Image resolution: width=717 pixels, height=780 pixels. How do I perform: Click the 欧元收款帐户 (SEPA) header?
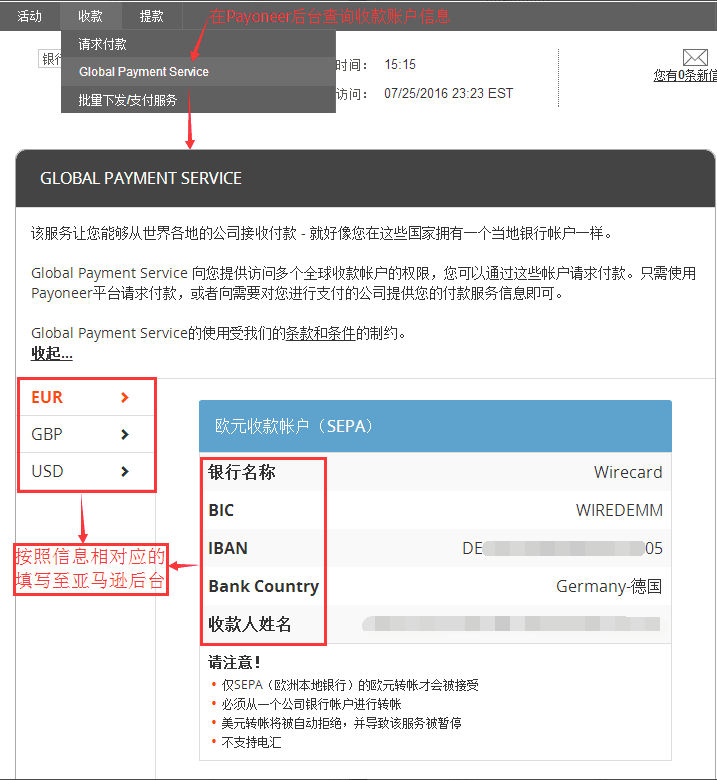click(x=435, y=426)
